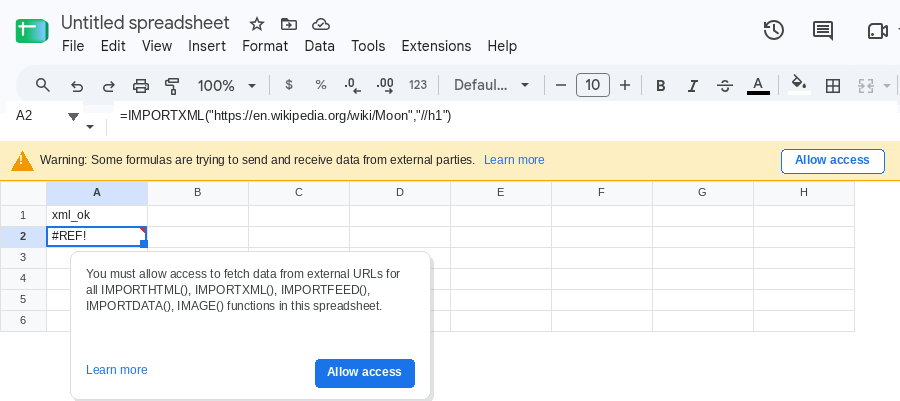Image resolution: width=900 pixels, height=401 pixels.
Task: Click the merge cells icon
Action: tap(865, 86)
